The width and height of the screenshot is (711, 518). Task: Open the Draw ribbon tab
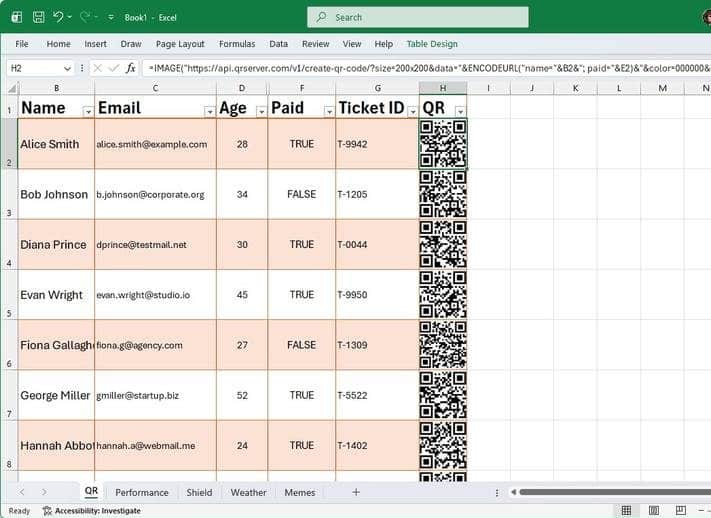tap(131, 44)
